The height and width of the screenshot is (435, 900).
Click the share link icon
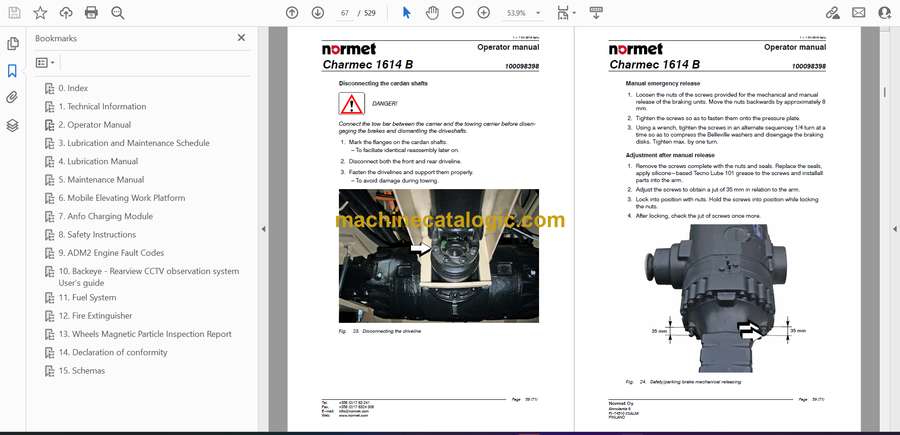click(832, 13)
